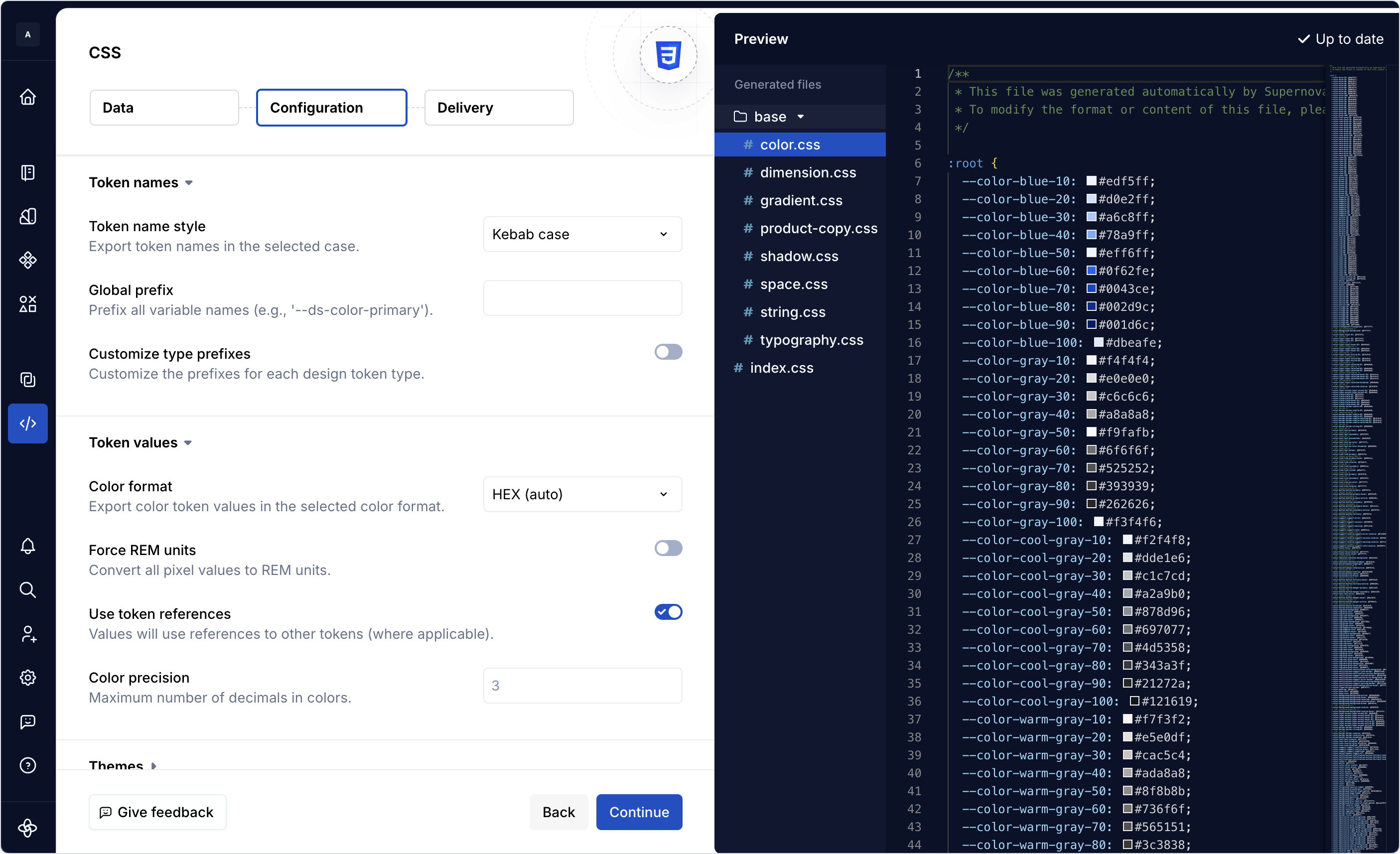1400x854 pixels.
Task: Open the Color format dropdown
Action: [581, 494]
